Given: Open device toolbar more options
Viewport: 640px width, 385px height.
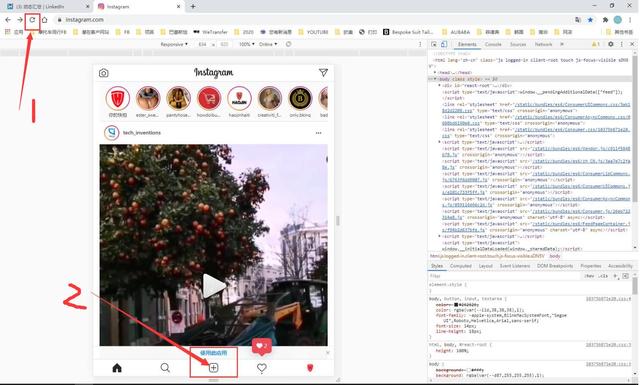Looking at the screenshot, I should [x=420, y=44].
